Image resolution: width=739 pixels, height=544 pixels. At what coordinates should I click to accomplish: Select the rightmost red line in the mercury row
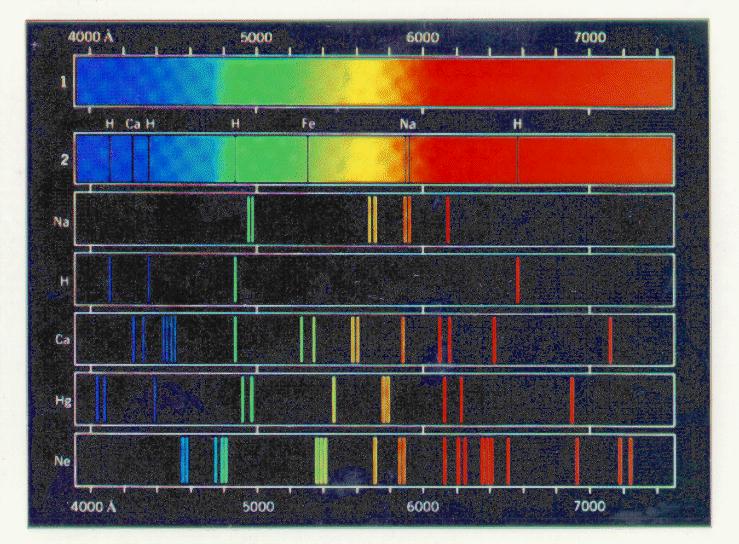[x=571, y=400]
